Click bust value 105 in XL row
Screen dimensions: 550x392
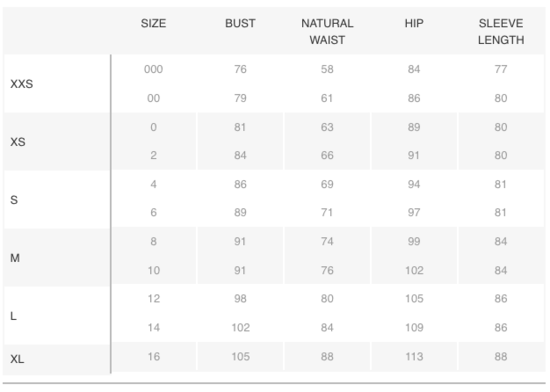pyautogui.click(x=241, y=357)
